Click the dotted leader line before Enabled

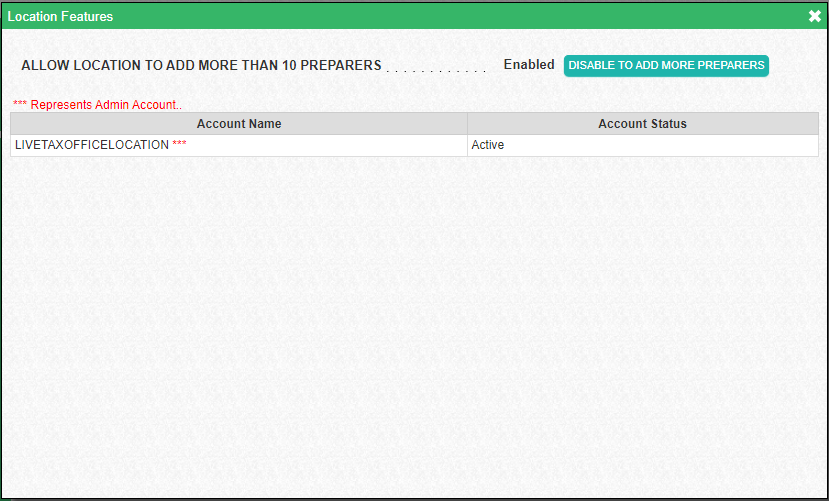coord(438,70)
